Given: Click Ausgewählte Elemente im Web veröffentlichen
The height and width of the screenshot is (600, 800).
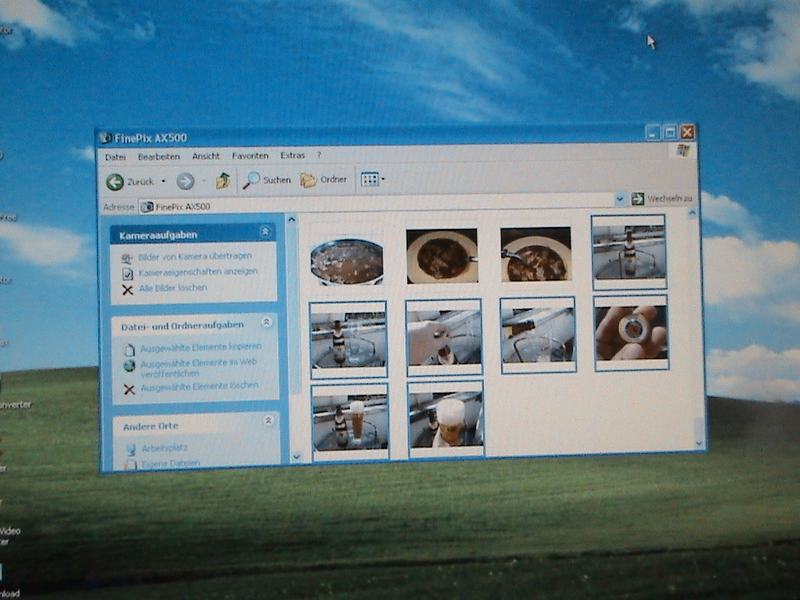Looking at the screenshot, I should tap(199, 368).
